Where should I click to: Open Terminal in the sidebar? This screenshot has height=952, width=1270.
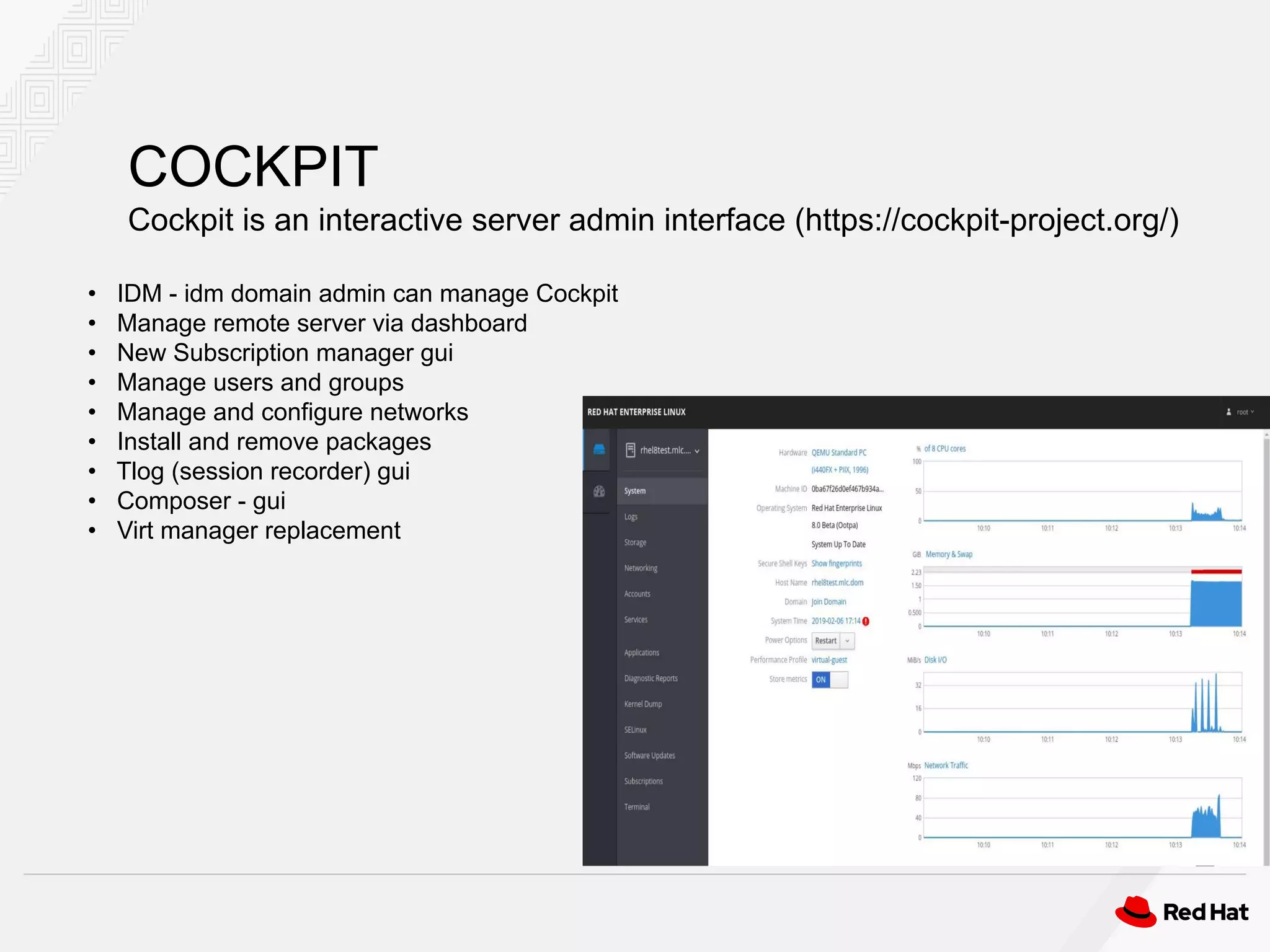[662, 807]
